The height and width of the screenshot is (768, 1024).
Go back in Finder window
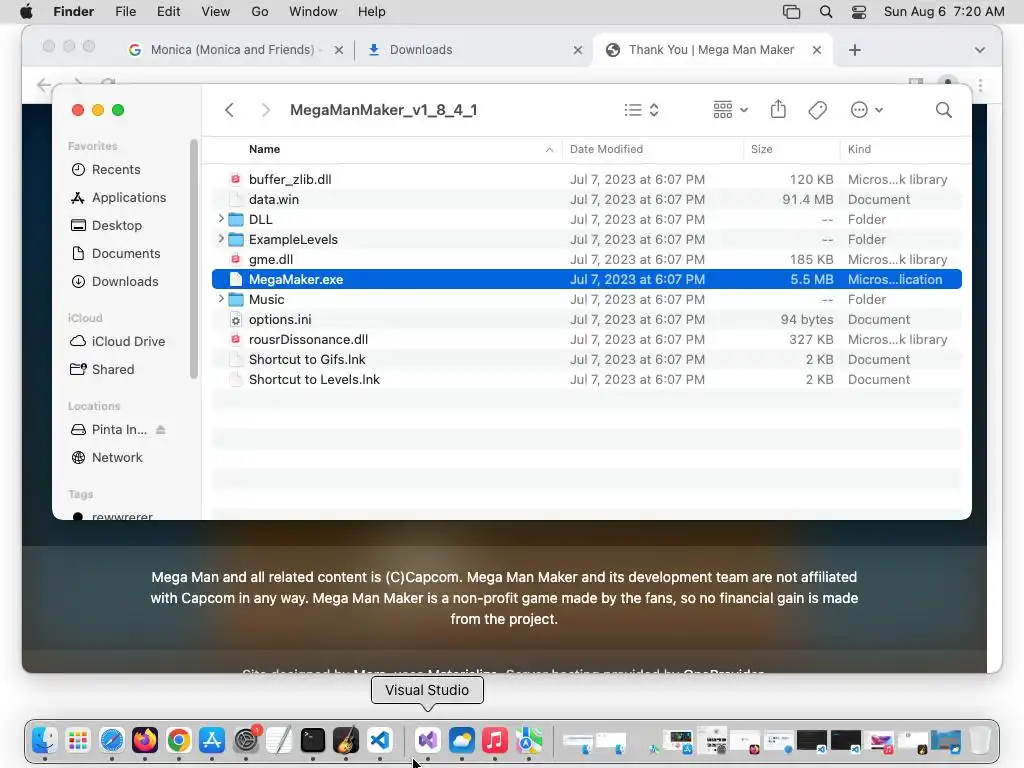point(229,110)
